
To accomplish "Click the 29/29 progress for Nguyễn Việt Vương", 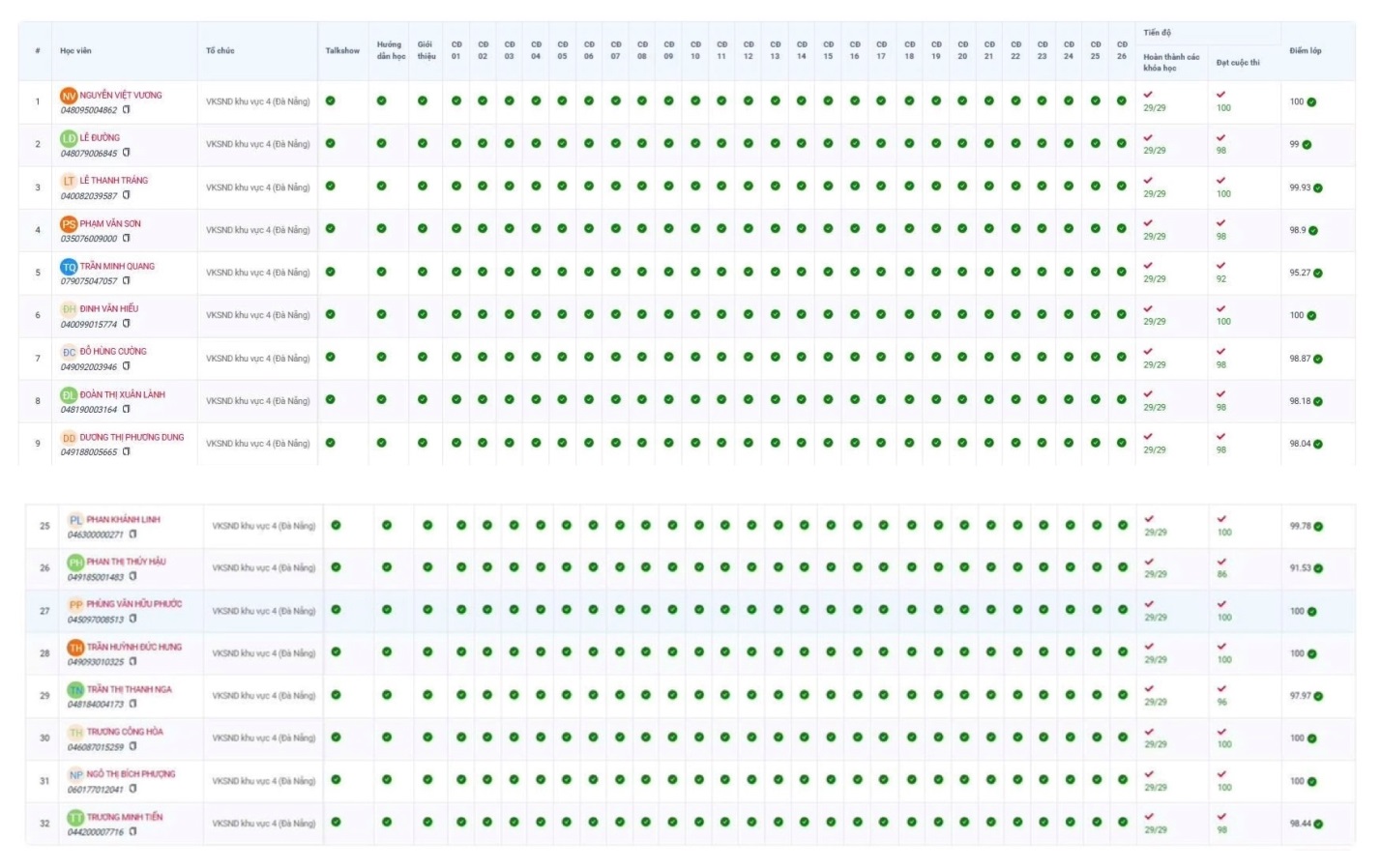I will click(x=1155, y=108).
